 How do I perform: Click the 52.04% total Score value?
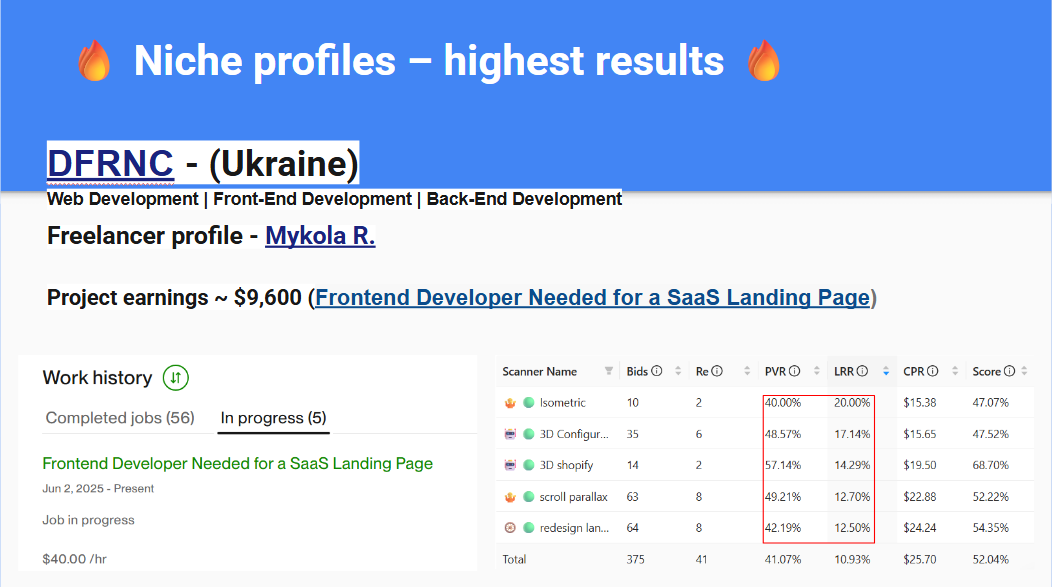(x=990, y=559)
